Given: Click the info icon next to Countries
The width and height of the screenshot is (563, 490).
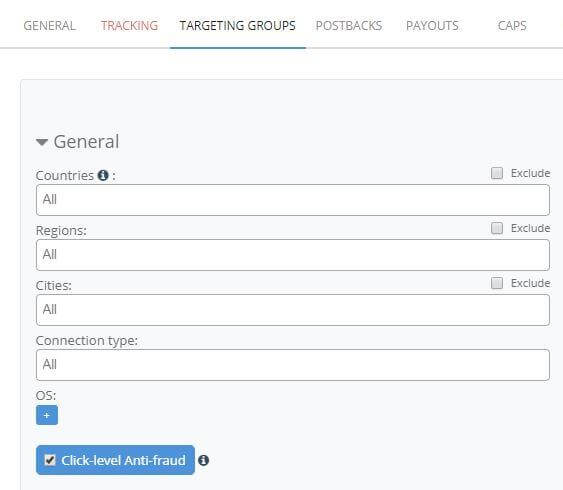Looking at the screenshot, I should tap(103, 176).
